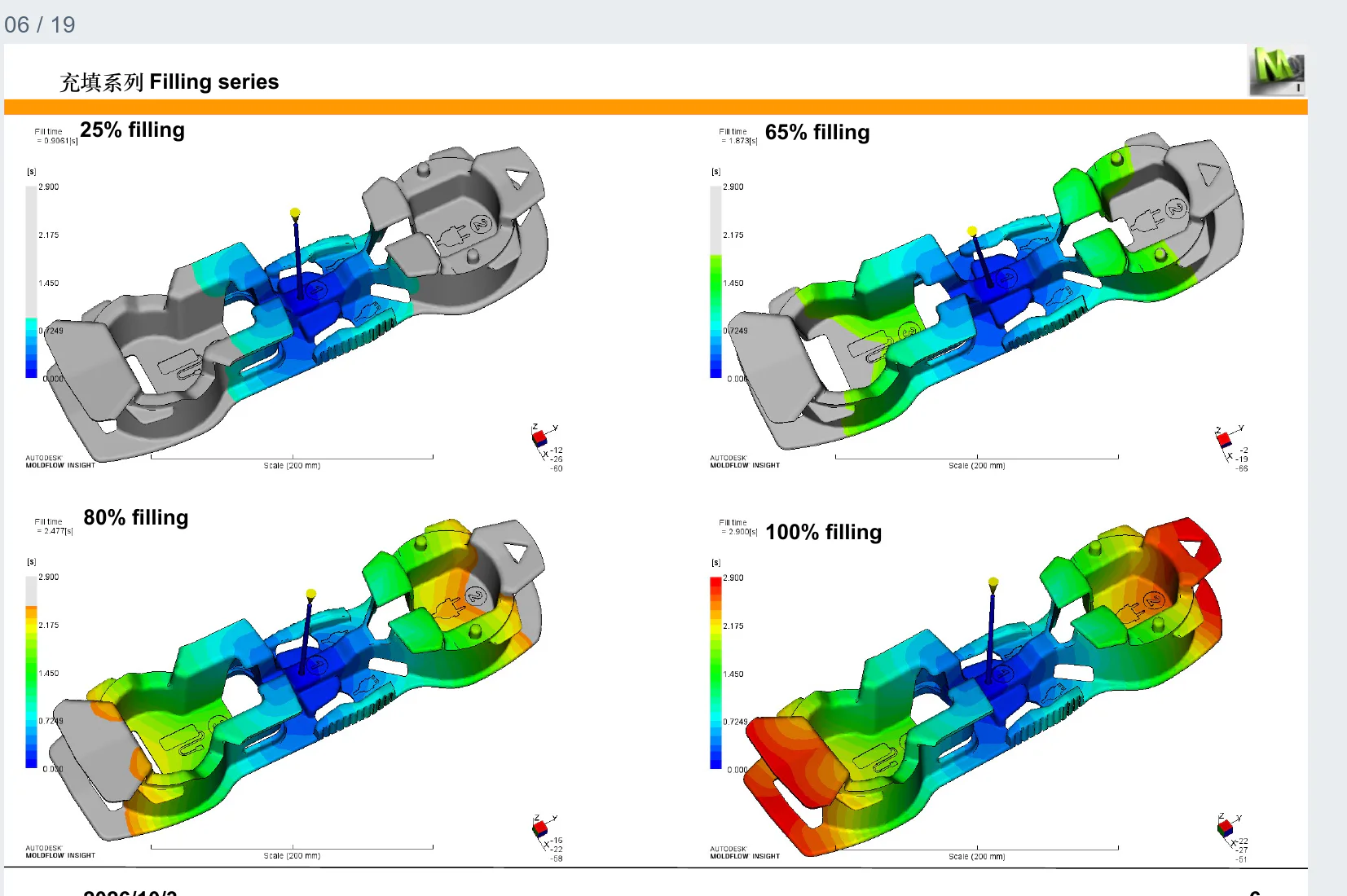
Task: Click the fill time 0.9061[s] readout
Action: (x=55, y=136)
